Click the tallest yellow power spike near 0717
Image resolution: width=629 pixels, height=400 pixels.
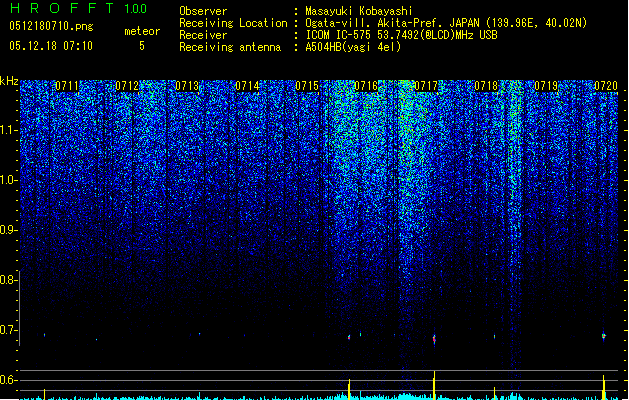434,385
